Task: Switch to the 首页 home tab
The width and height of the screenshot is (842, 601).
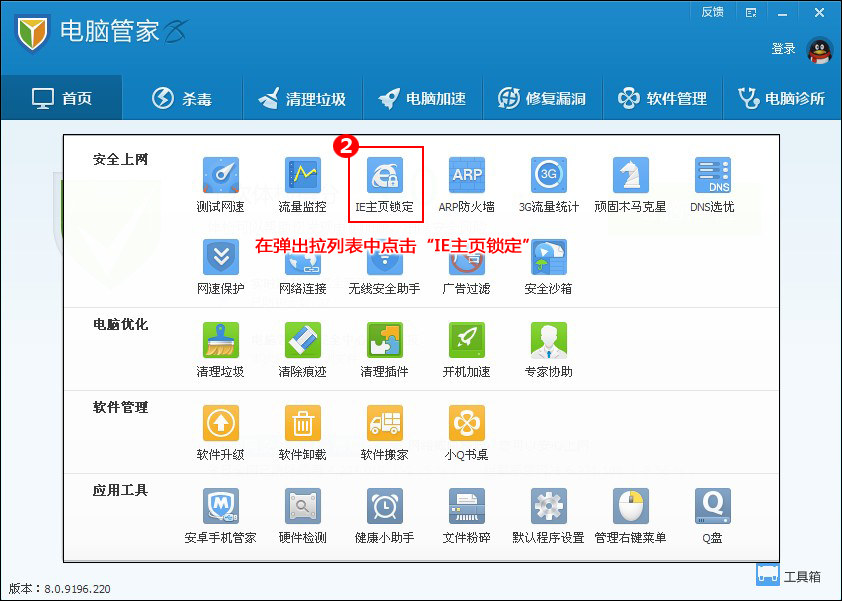Action: (62, 98)
